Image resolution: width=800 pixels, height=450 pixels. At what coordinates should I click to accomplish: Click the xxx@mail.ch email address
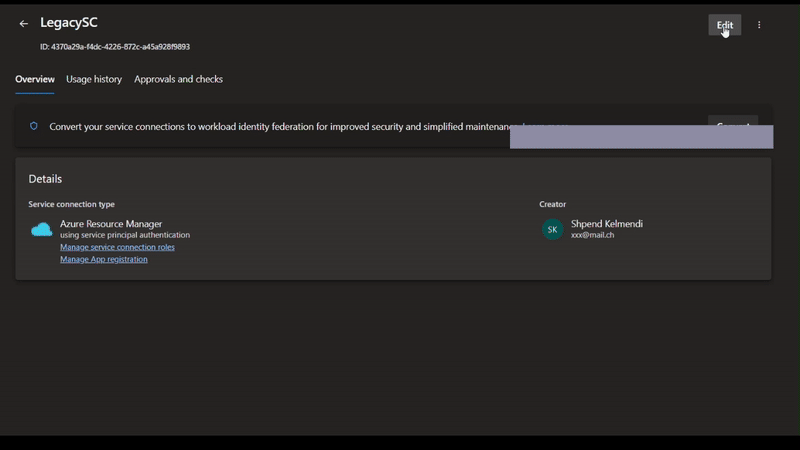pyautogui.click(x=592, y=235)
